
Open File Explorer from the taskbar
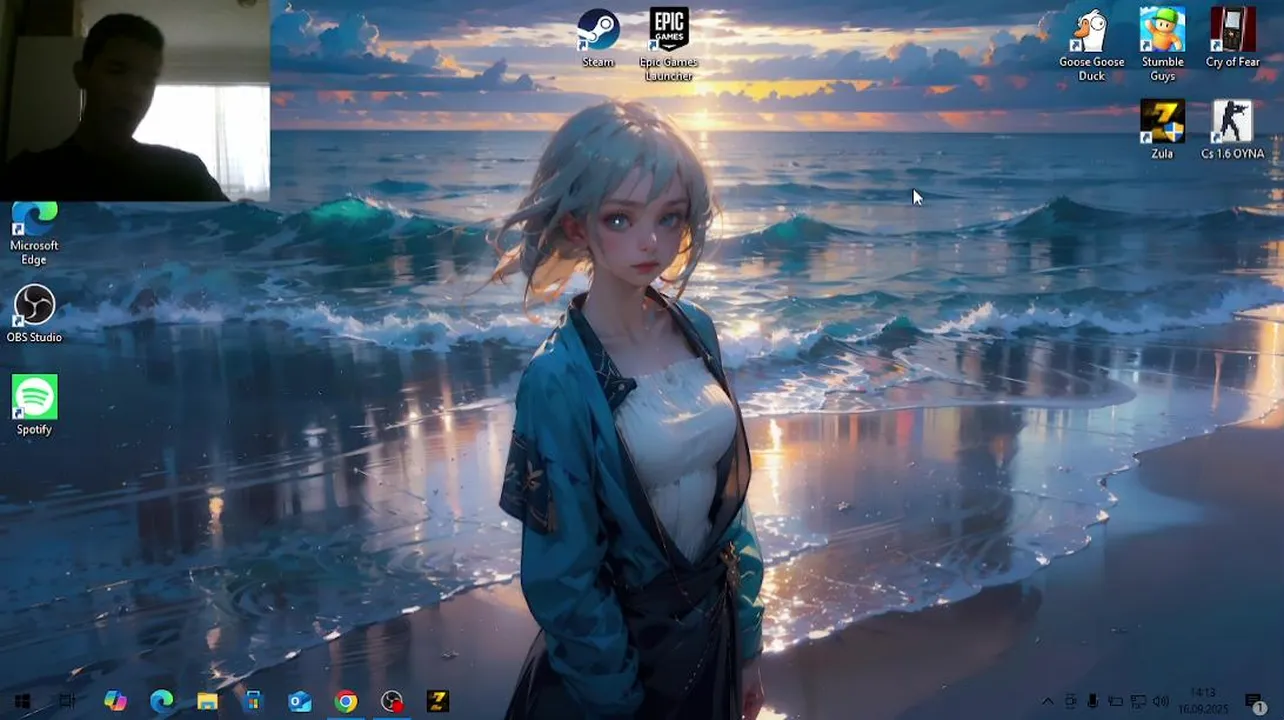pos(207,702)
